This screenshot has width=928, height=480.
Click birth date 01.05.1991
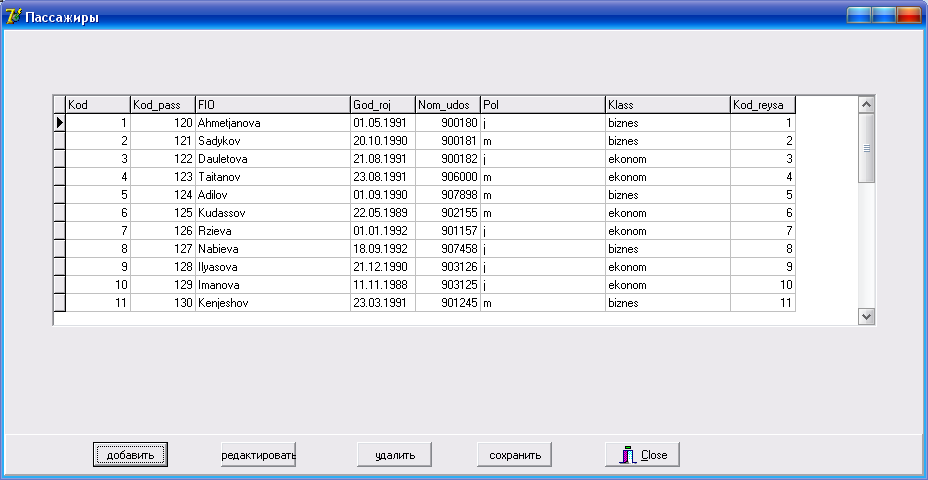[383, 123]
